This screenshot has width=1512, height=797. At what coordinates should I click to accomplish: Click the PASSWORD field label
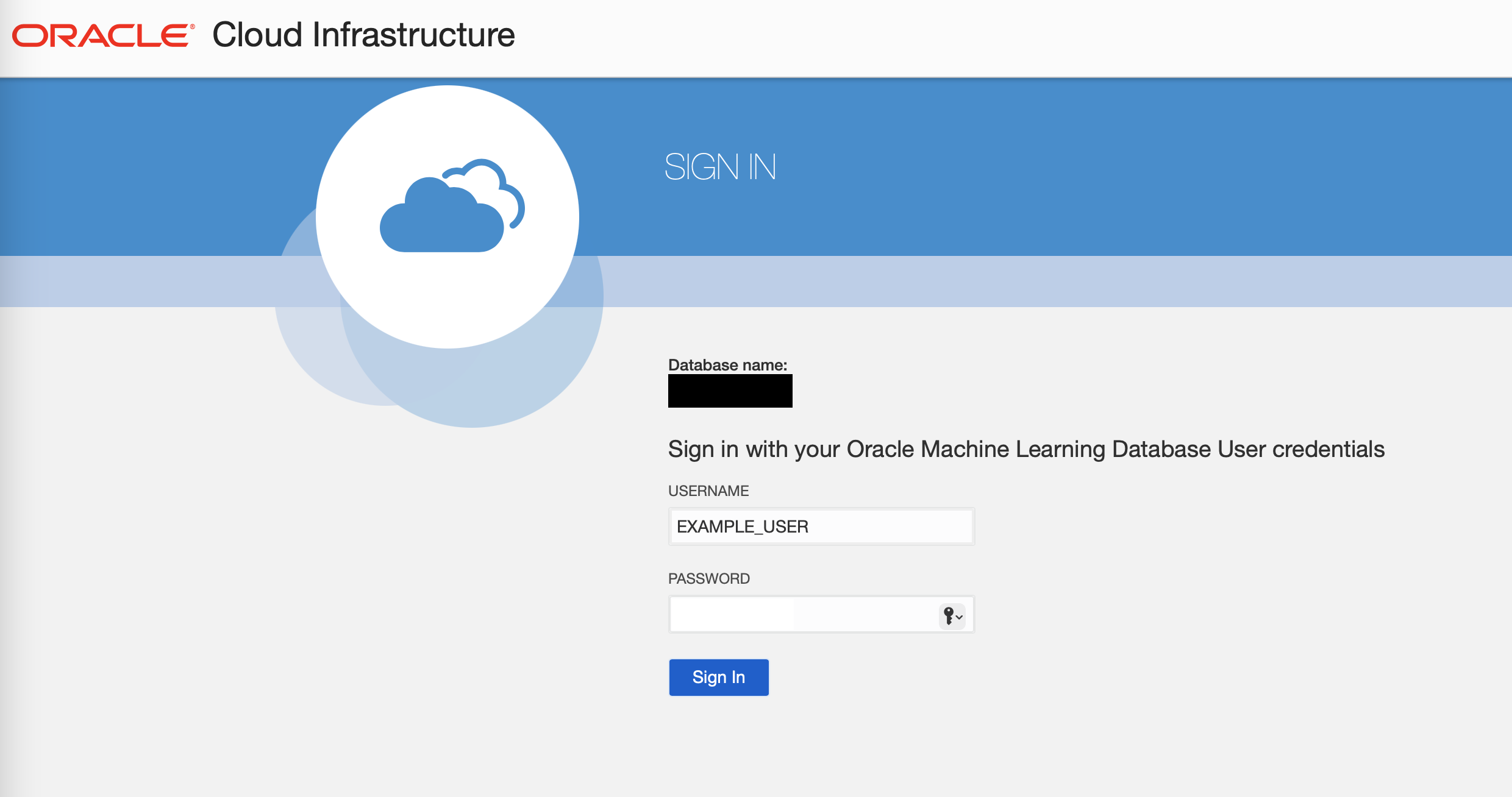pos(708,578)
